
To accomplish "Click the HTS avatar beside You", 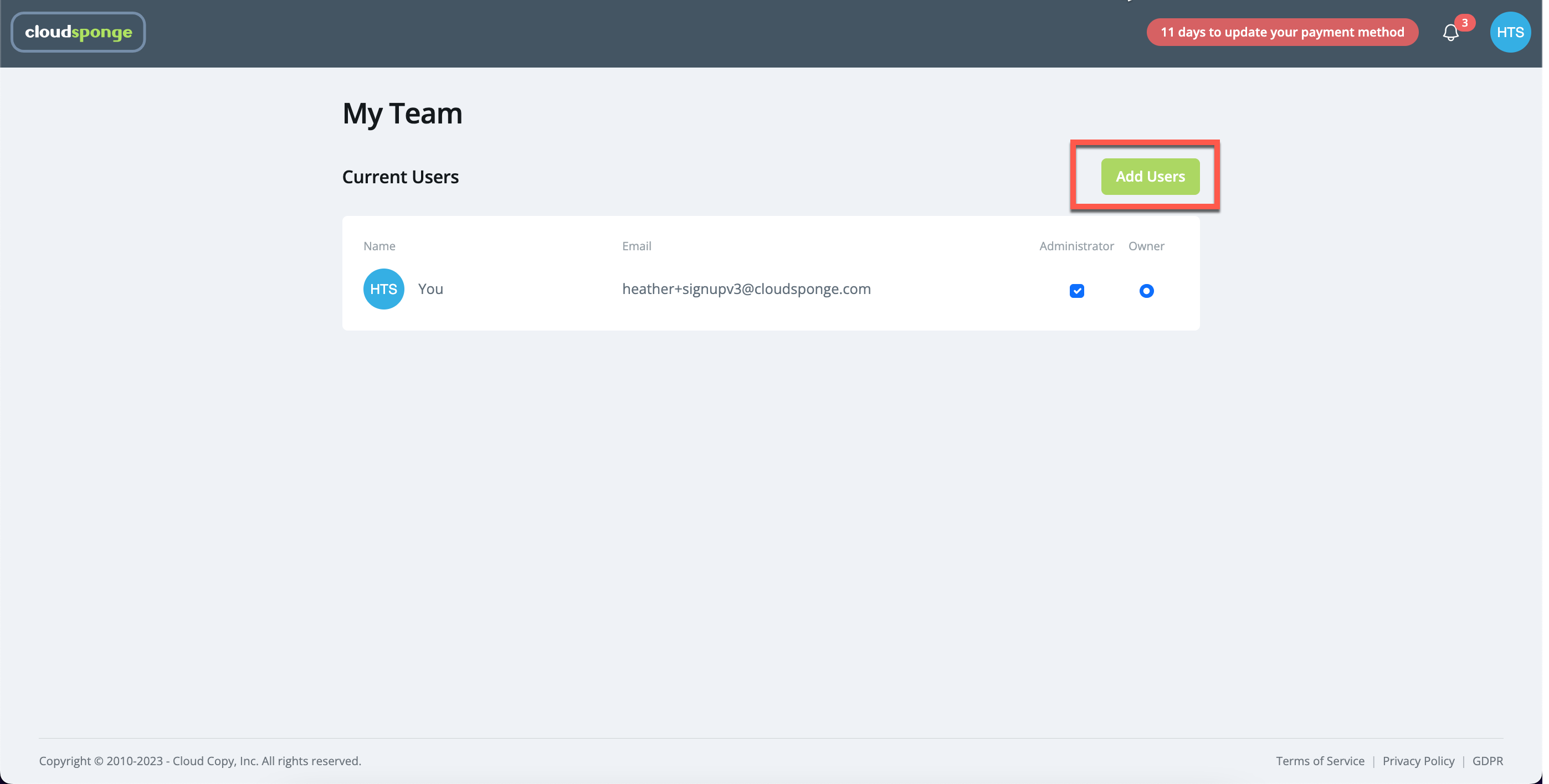I will [x=383, y=289].
